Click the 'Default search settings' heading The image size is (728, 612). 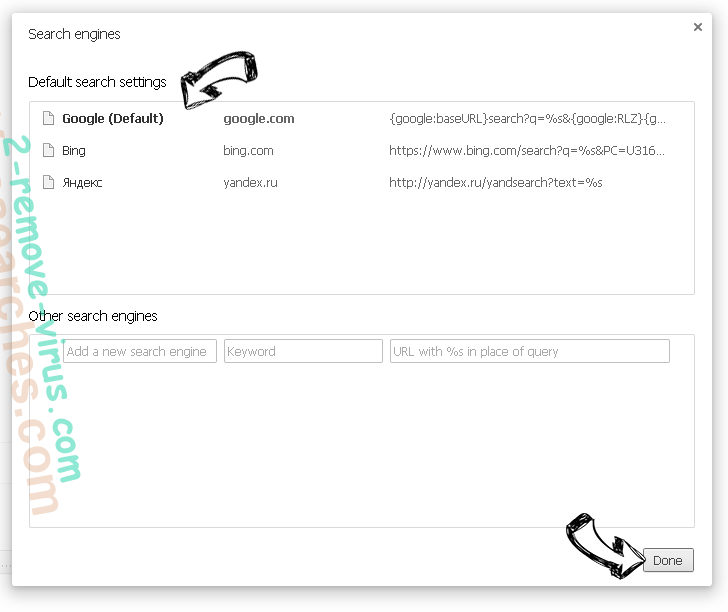click(97, 82)
